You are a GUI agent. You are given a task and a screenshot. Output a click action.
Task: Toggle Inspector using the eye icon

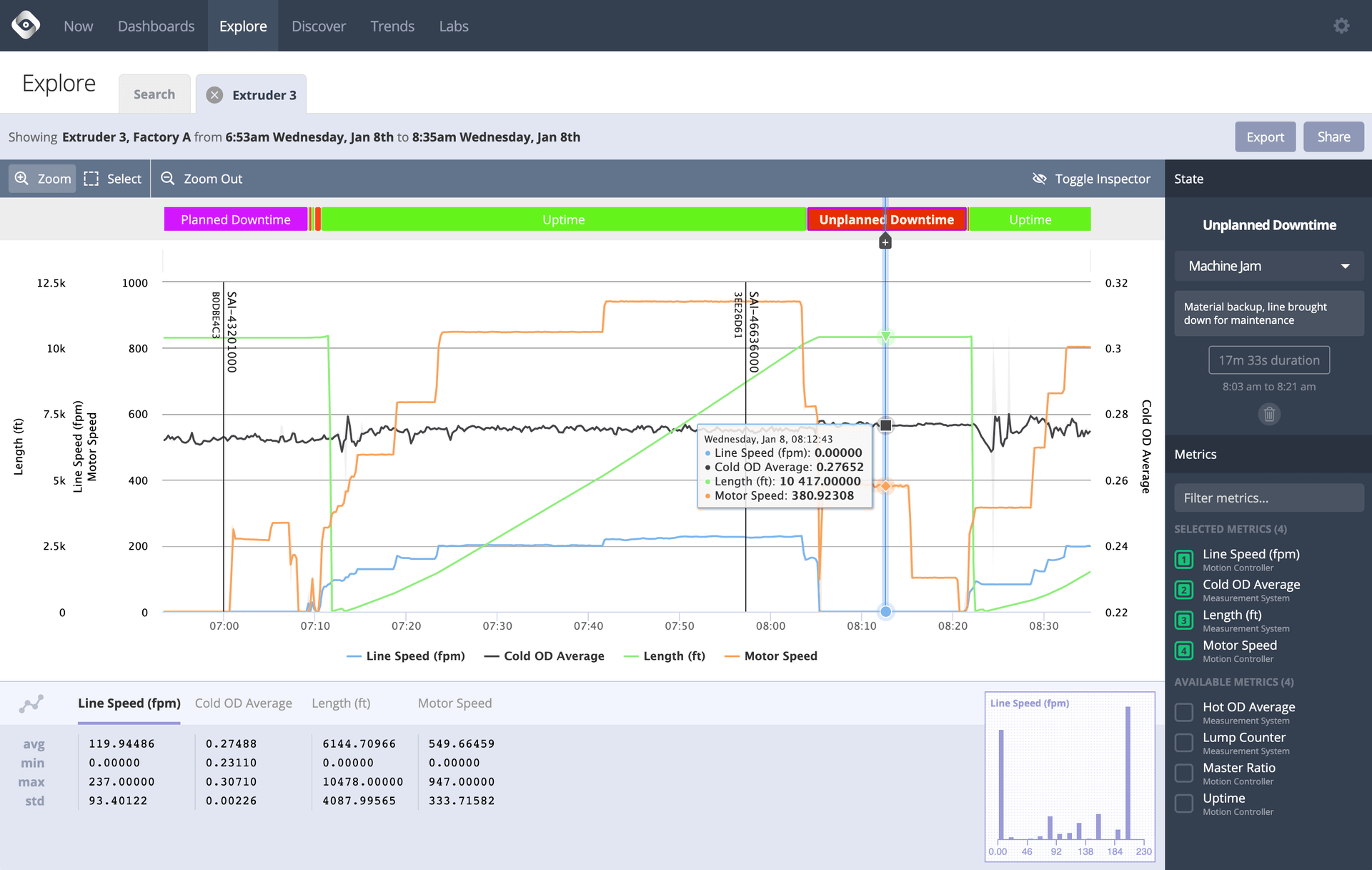coord(1040,179)
